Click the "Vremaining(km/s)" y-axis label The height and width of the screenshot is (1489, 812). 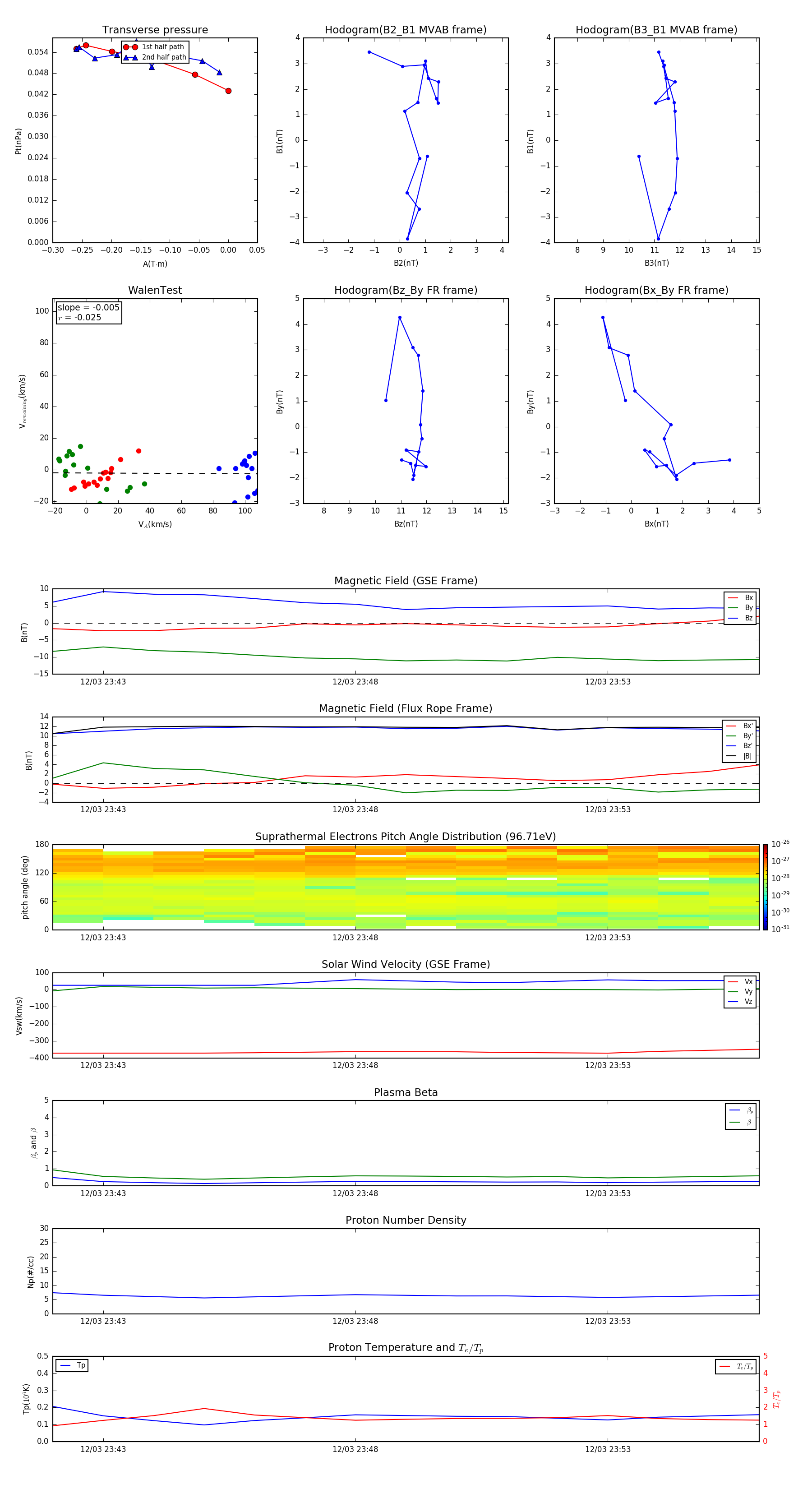coord(22,401)
